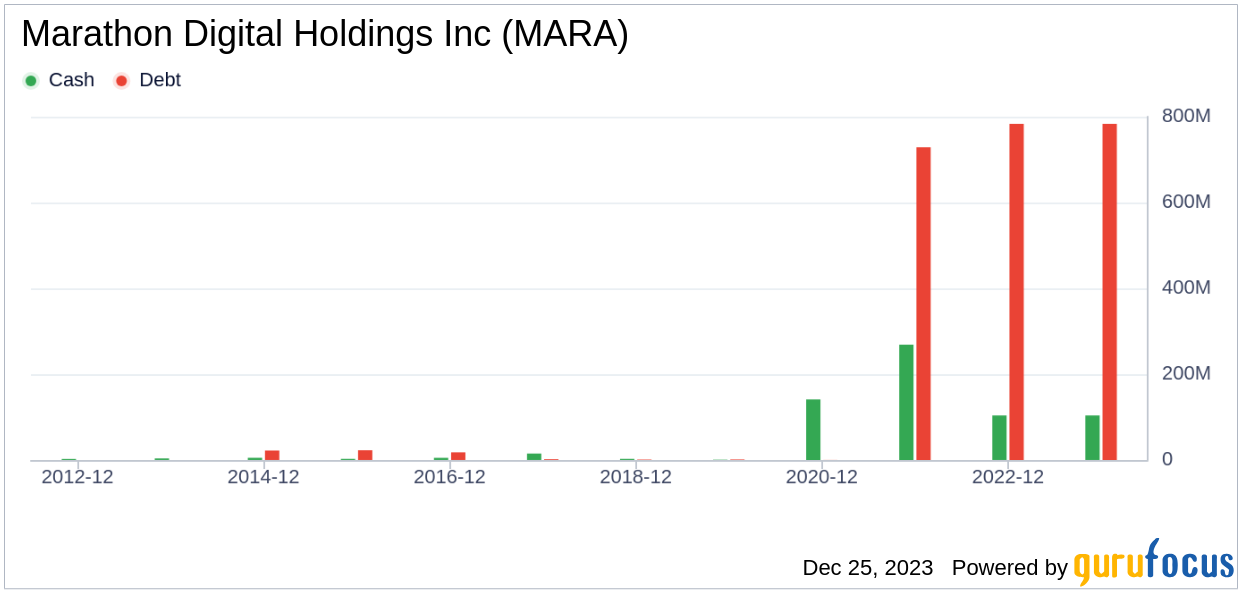Click the date text Dec 25, 2023
1242x593 pixels.
click(x=868, y=568)
